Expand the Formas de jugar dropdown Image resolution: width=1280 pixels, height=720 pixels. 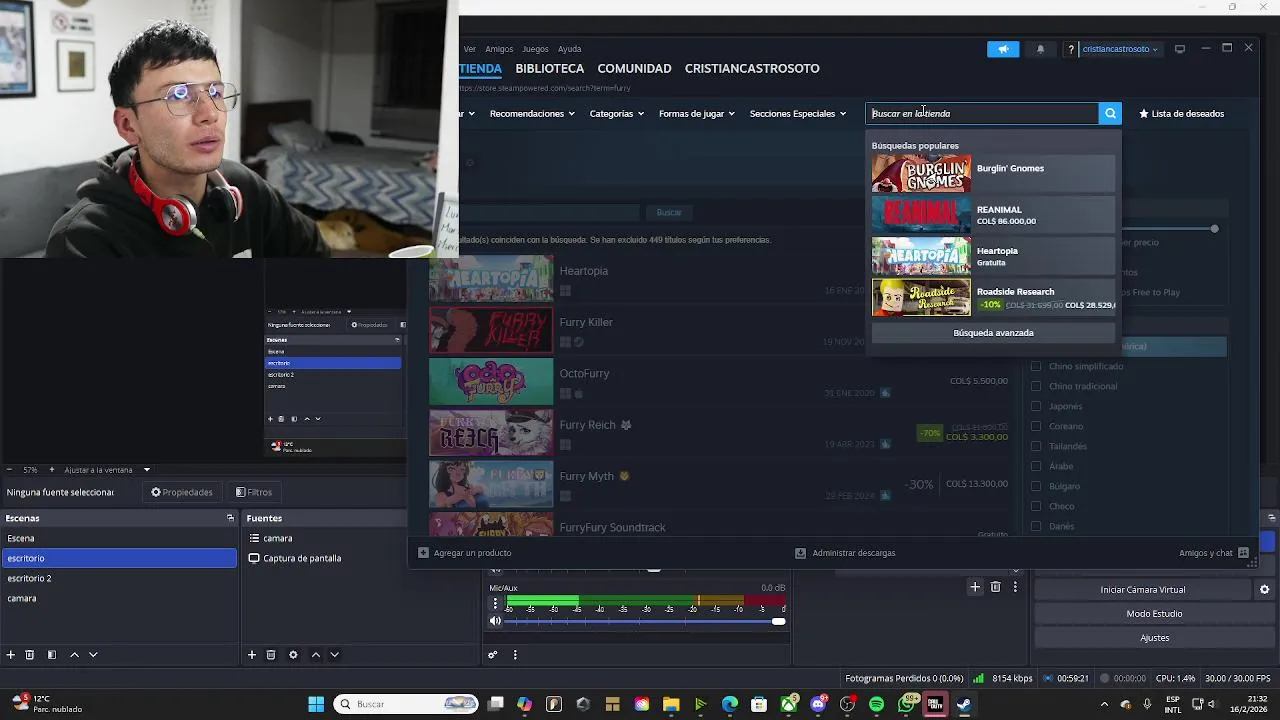(x=697, y=113)
